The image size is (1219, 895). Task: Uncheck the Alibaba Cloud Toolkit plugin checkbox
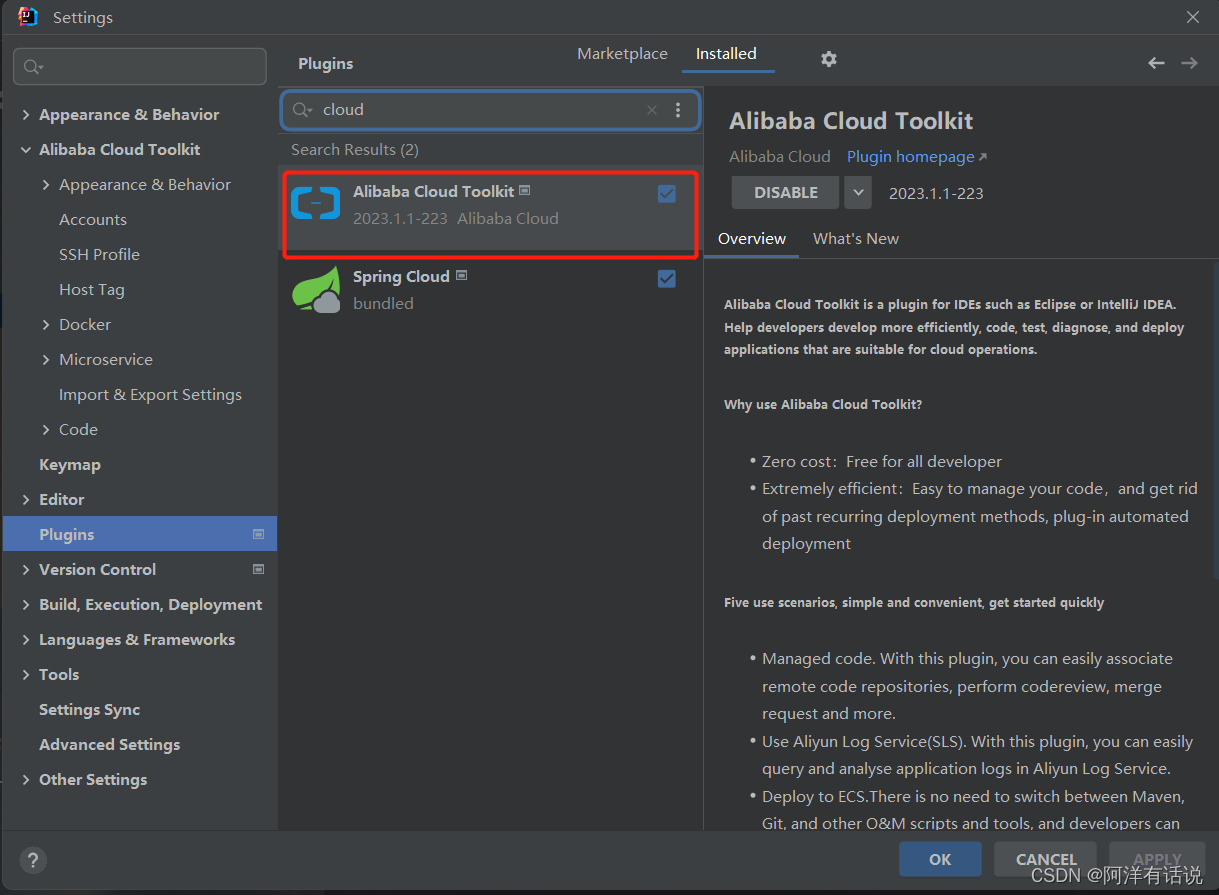(667, 194)
